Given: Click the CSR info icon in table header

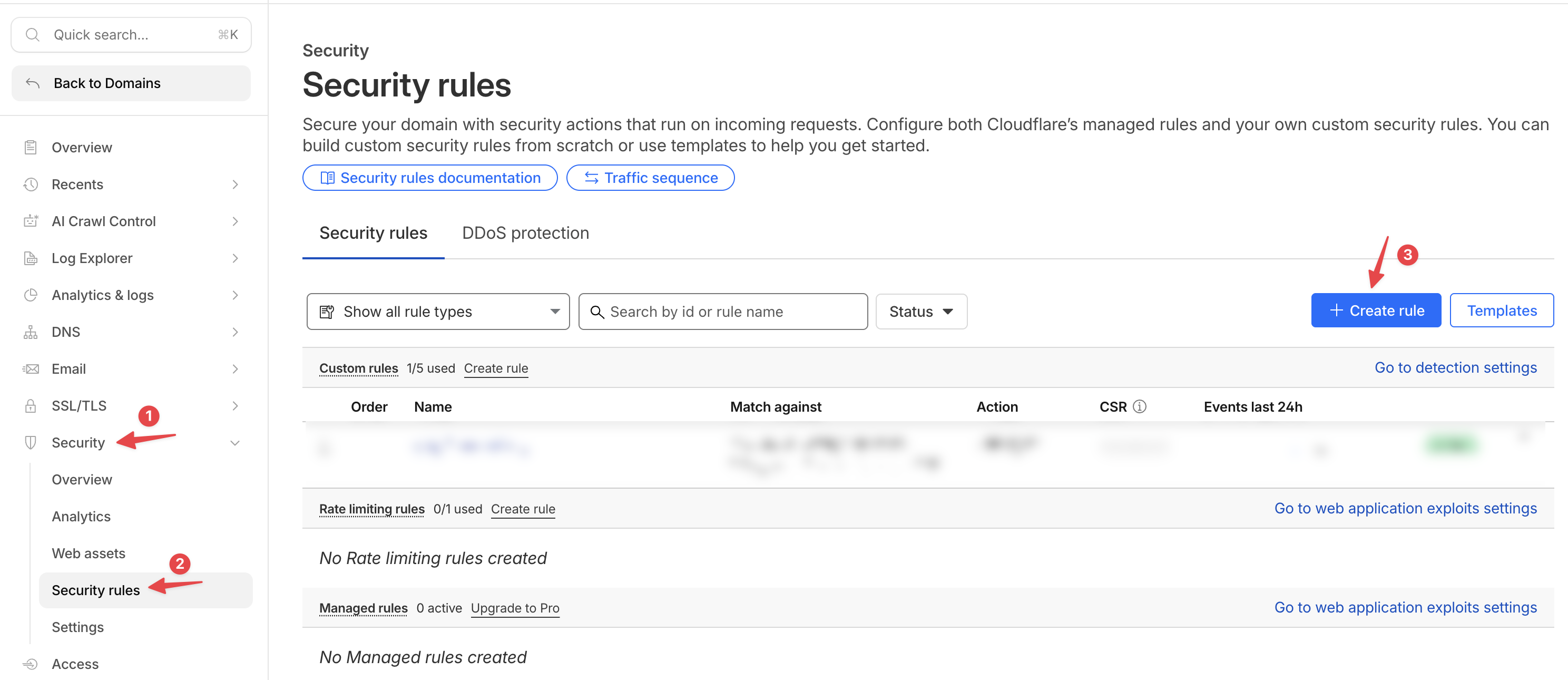Looking at the screenshot, I should [x=1141, y=406].
